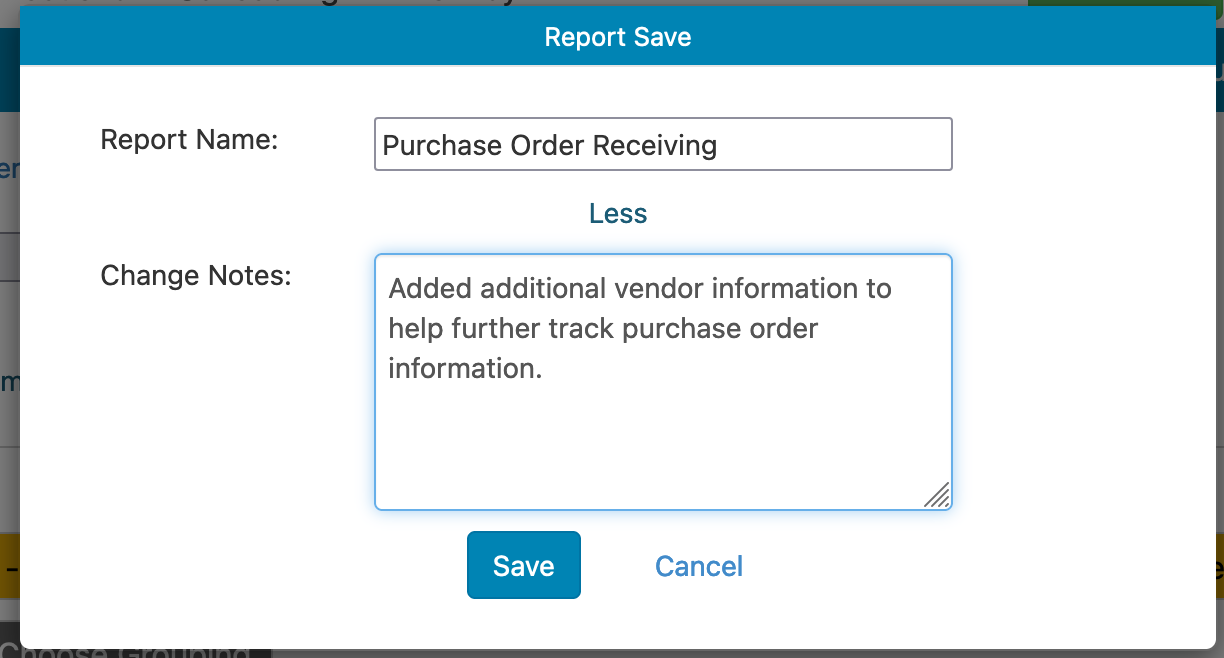The height and width of the screenshot is (658, 1224).
Task: Click the yellow bar at the dialog's right edge
Action: tap(1220, 566)
